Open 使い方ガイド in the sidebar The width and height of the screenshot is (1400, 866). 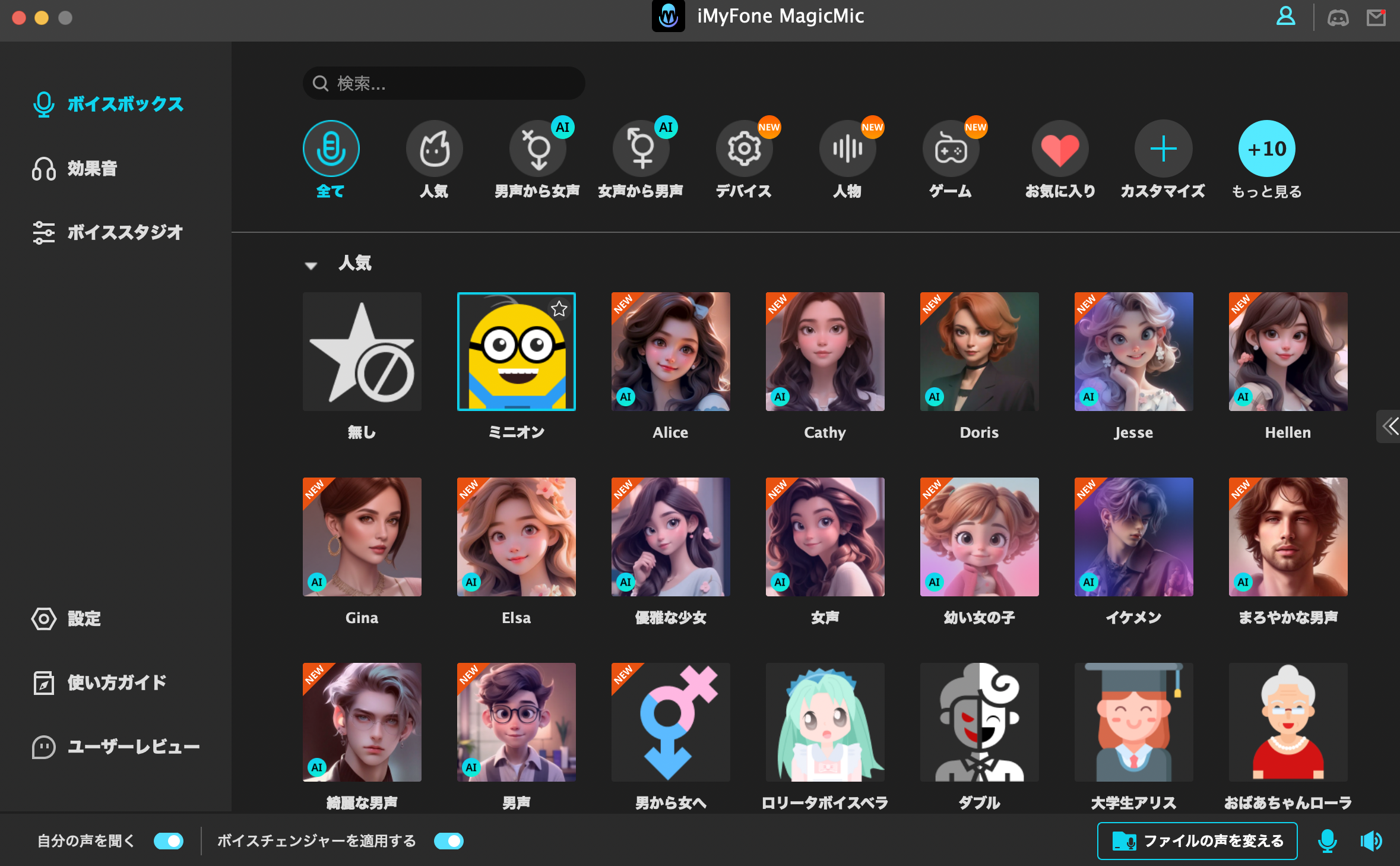100,682
